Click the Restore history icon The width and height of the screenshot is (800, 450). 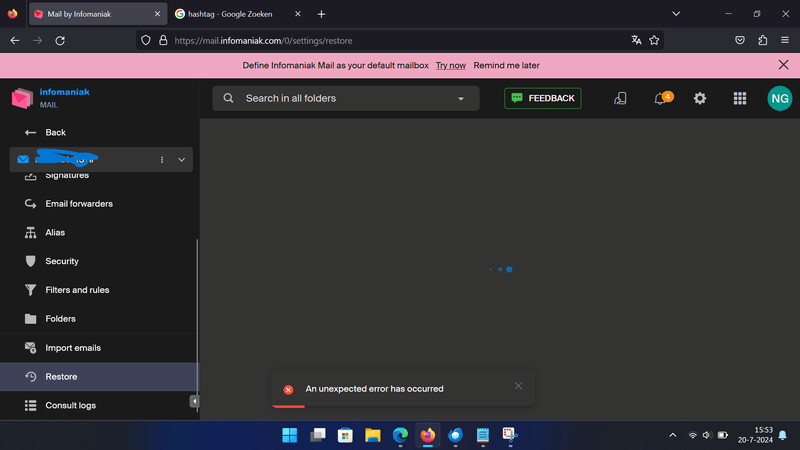click(x=30, y=377)
